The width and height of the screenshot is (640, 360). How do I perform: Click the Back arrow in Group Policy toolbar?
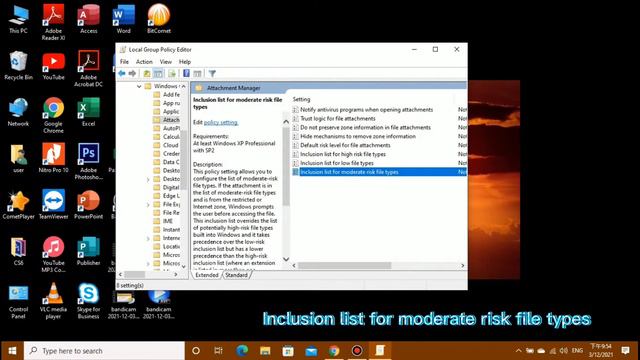(122, 73)
